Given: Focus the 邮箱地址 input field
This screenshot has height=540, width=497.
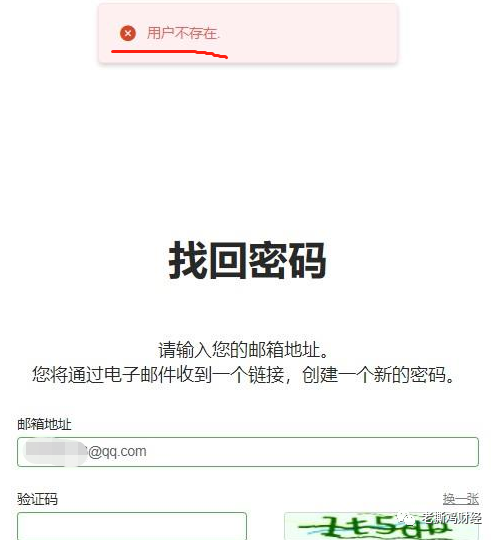Looking at the screenshot, I should [x=248, y=452].
